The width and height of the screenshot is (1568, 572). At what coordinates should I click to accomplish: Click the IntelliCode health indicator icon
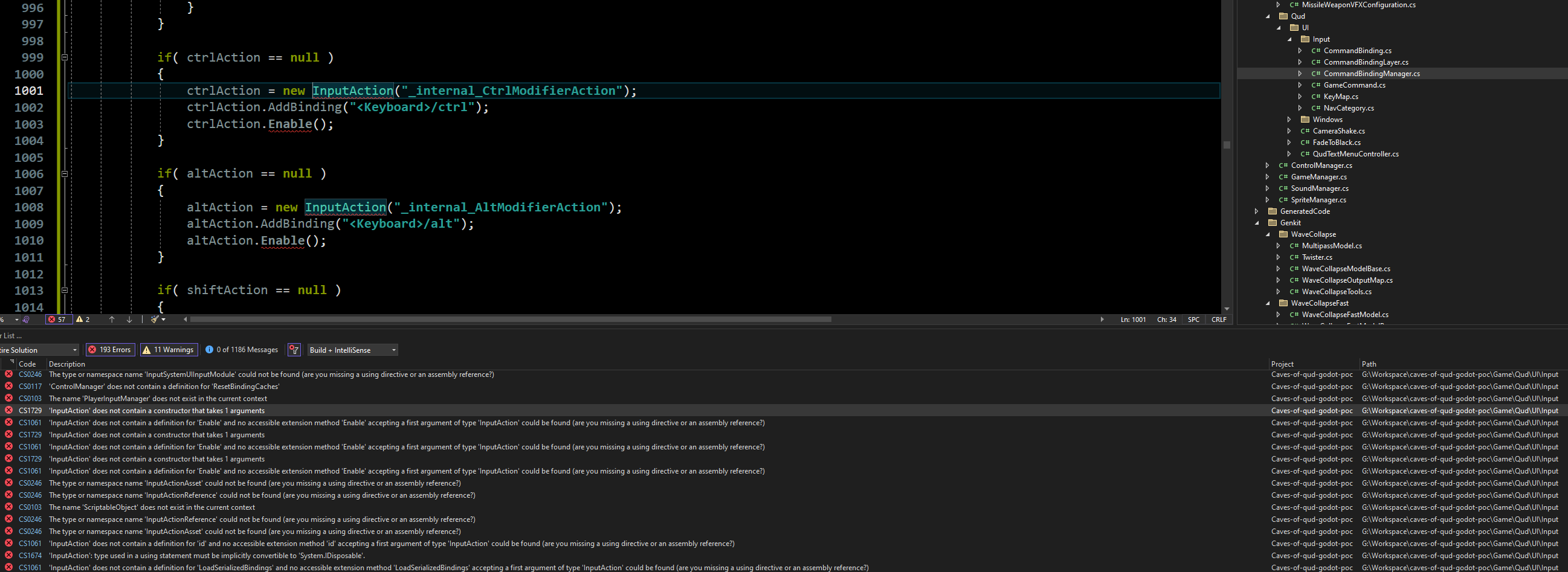coord(25,320)
